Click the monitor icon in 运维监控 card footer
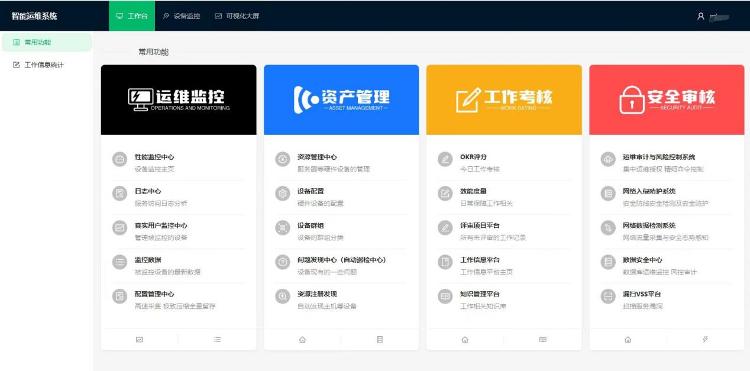This screenshot has height=371, width=750. tap(140, 340)
